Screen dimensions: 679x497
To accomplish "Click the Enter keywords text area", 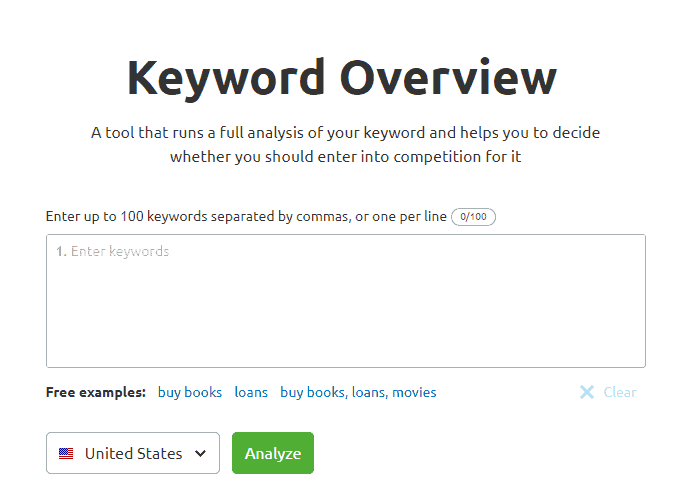I will 346,301.
